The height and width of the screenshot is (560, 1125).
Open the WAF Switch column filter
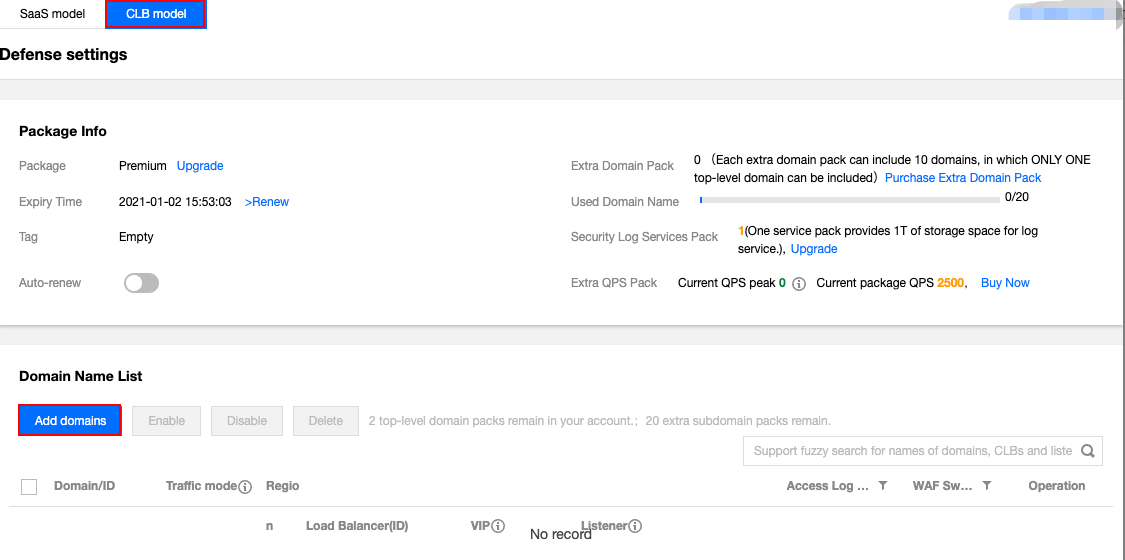[987, 486]
